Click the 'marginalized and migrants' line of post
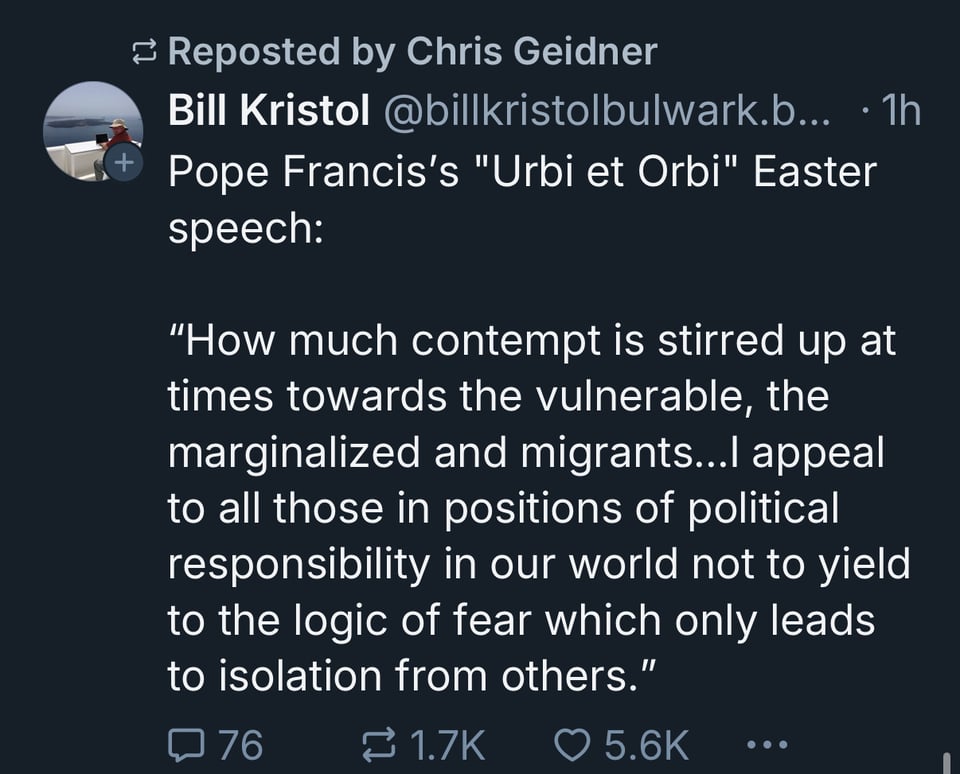 pyautogui.click(x=526, y=453)
